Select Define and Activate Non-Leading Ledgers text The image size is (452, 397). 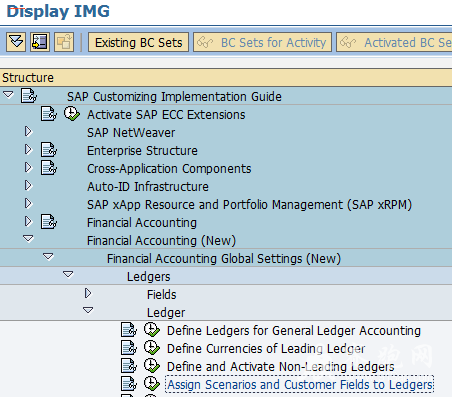(280, 367)
